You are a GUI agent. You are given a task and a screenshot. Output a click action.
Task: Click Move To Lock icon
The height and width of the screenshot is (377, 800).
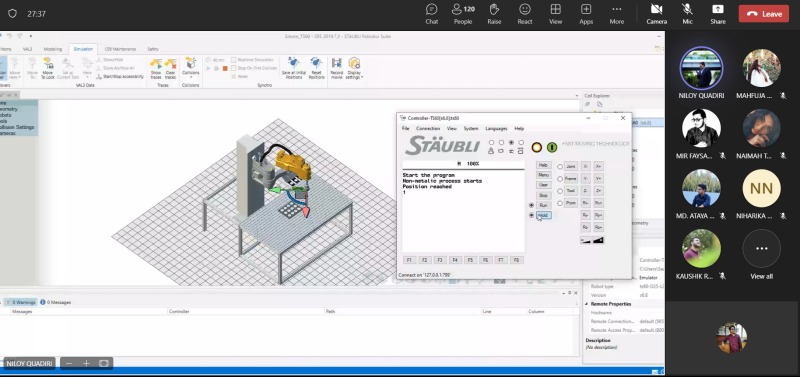(47, 64)
